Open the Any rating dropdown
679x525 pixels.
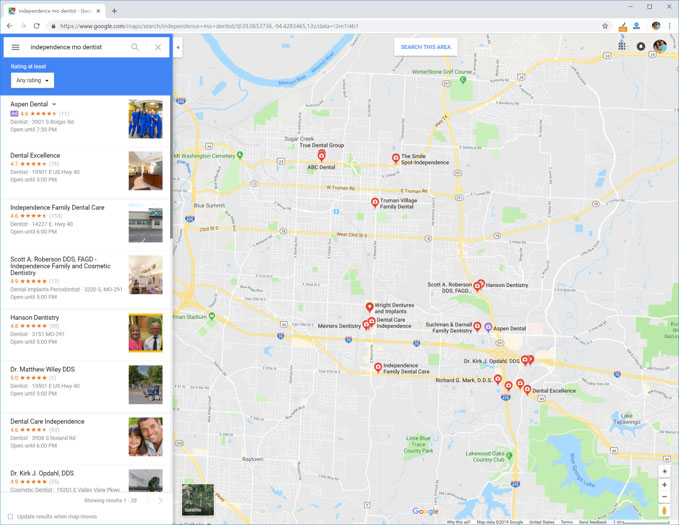tap(32, 80)
